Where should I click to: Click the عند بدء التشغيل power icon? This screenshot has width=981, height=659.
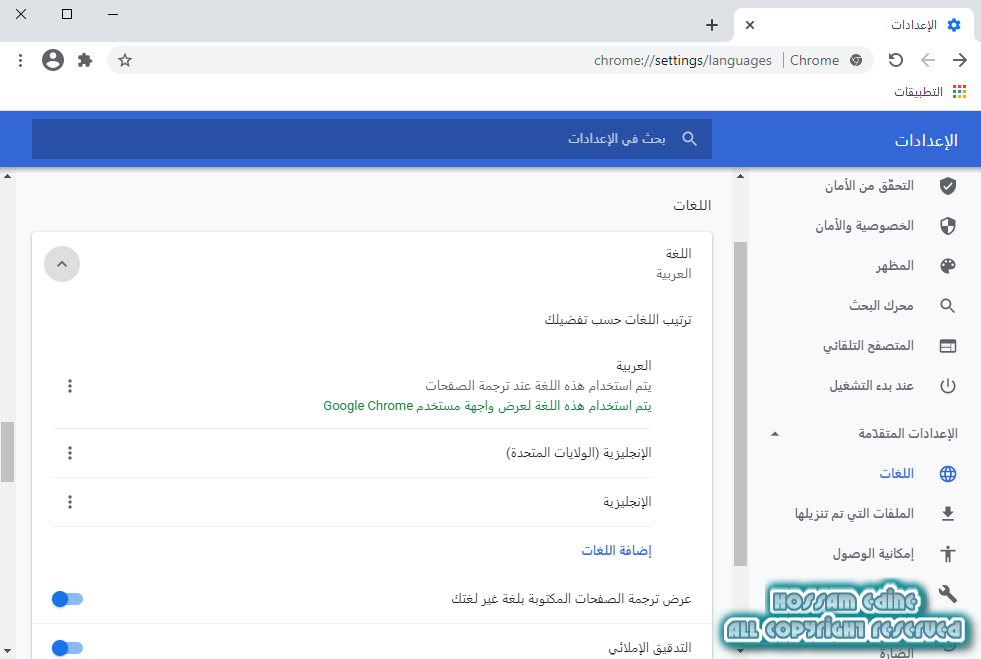[948, 386]
